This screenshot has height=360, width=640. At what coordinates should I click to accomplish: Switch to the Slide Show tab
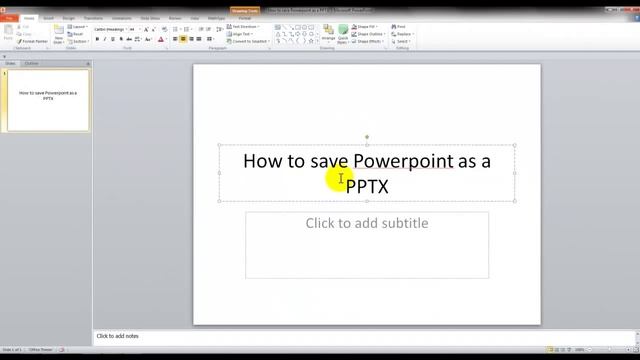(150, 18)
